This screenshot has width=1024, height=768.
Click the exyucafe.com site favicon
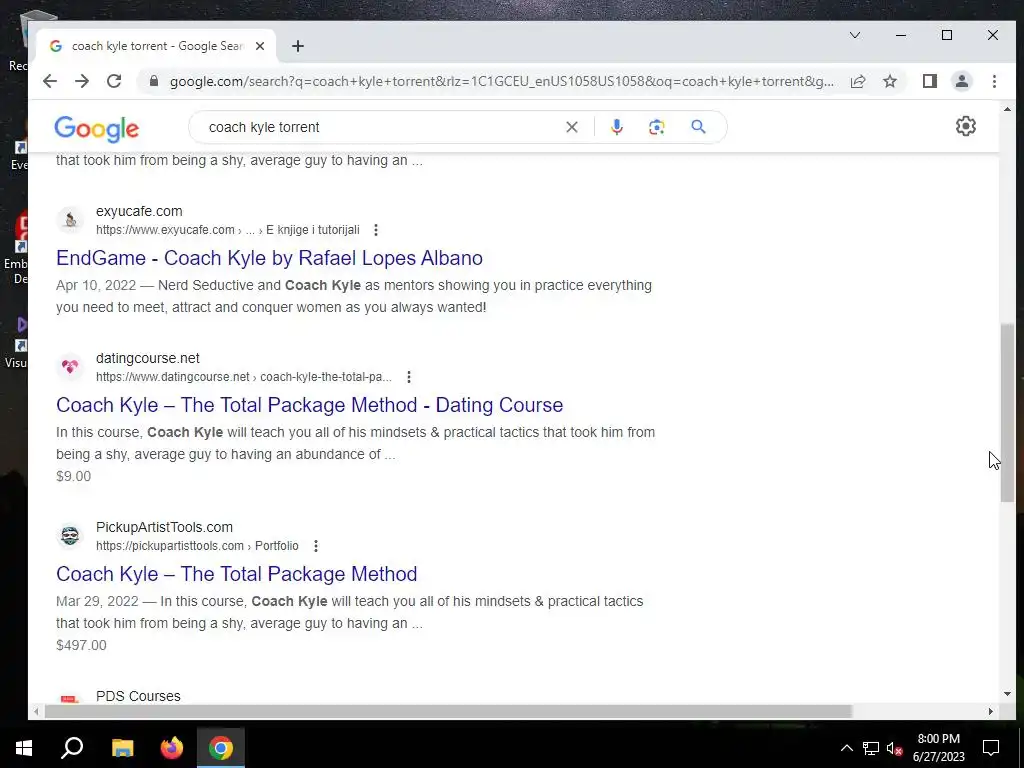[70, 220]
